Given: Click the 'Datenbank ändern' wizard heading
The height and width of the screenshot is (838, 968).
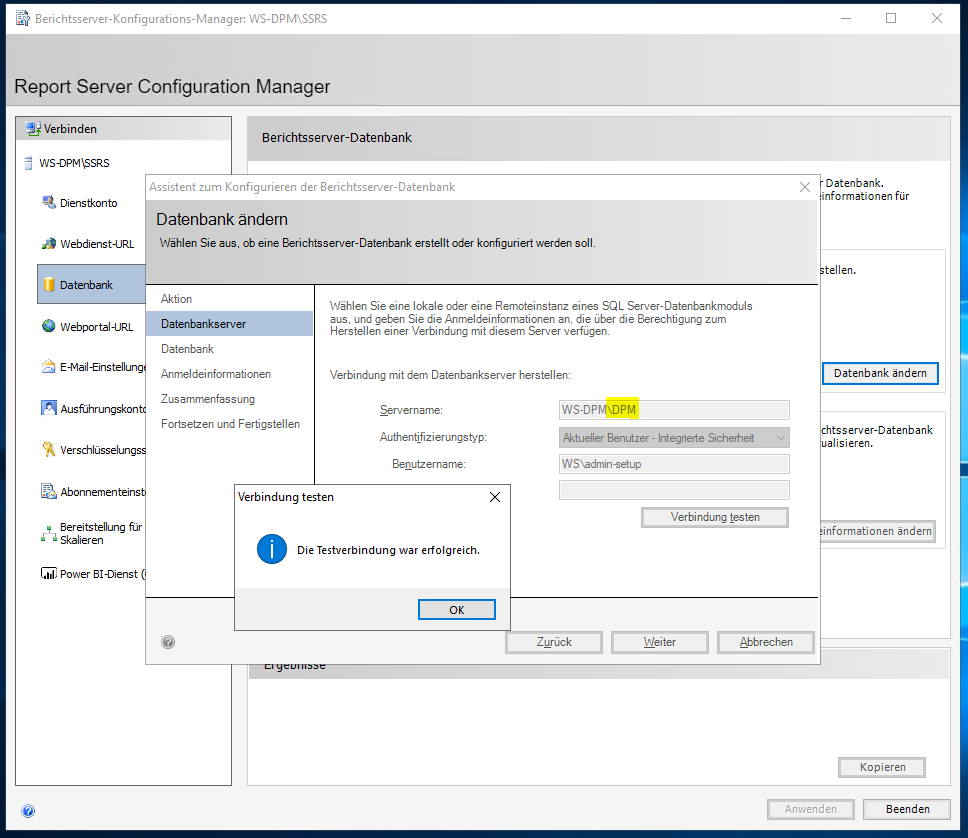Looking at the screenshot, I should (x=222, y=219).
